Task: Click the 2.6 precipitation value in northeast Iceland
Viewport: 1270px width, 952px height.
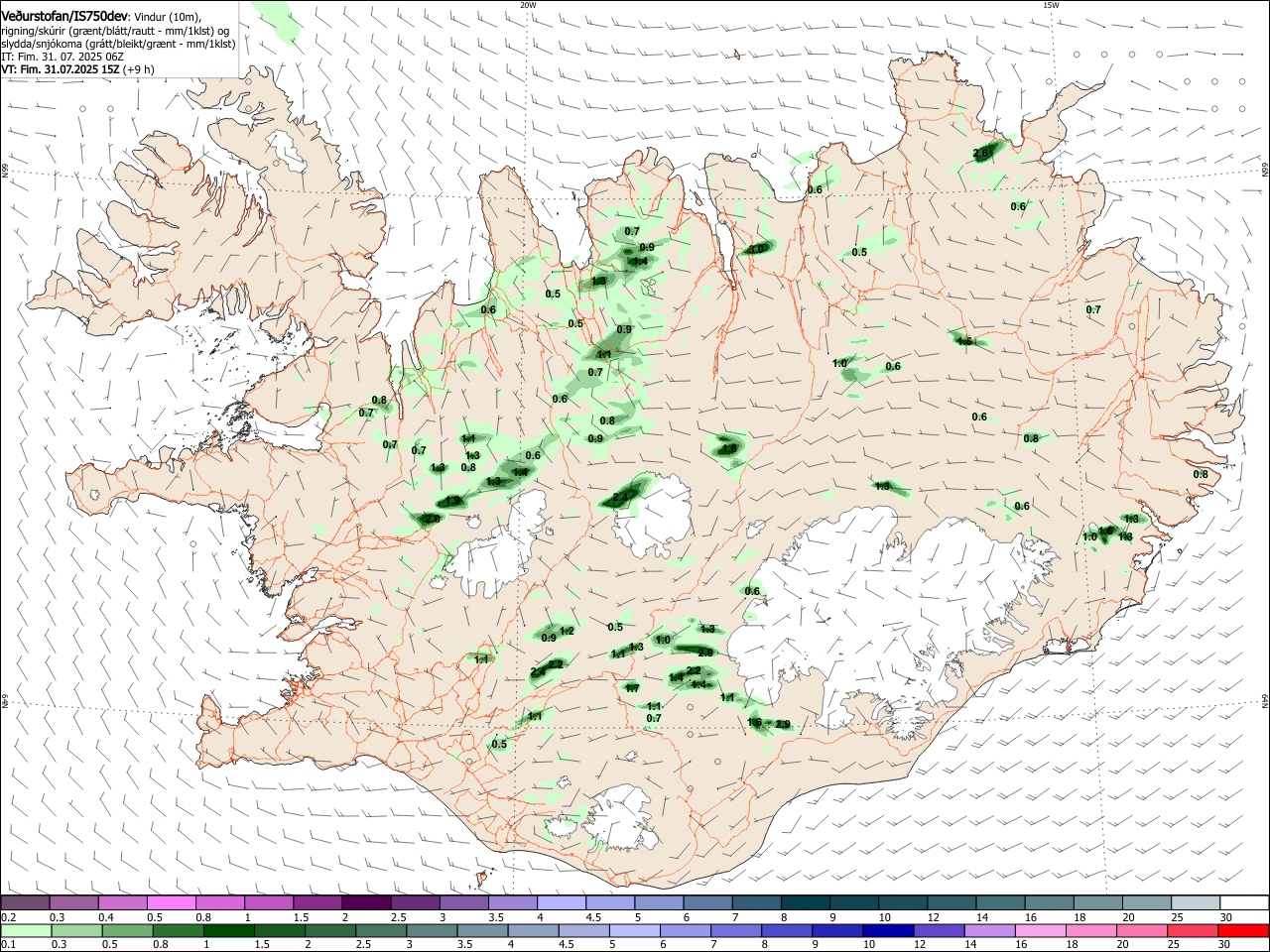Action: [981, 153]
